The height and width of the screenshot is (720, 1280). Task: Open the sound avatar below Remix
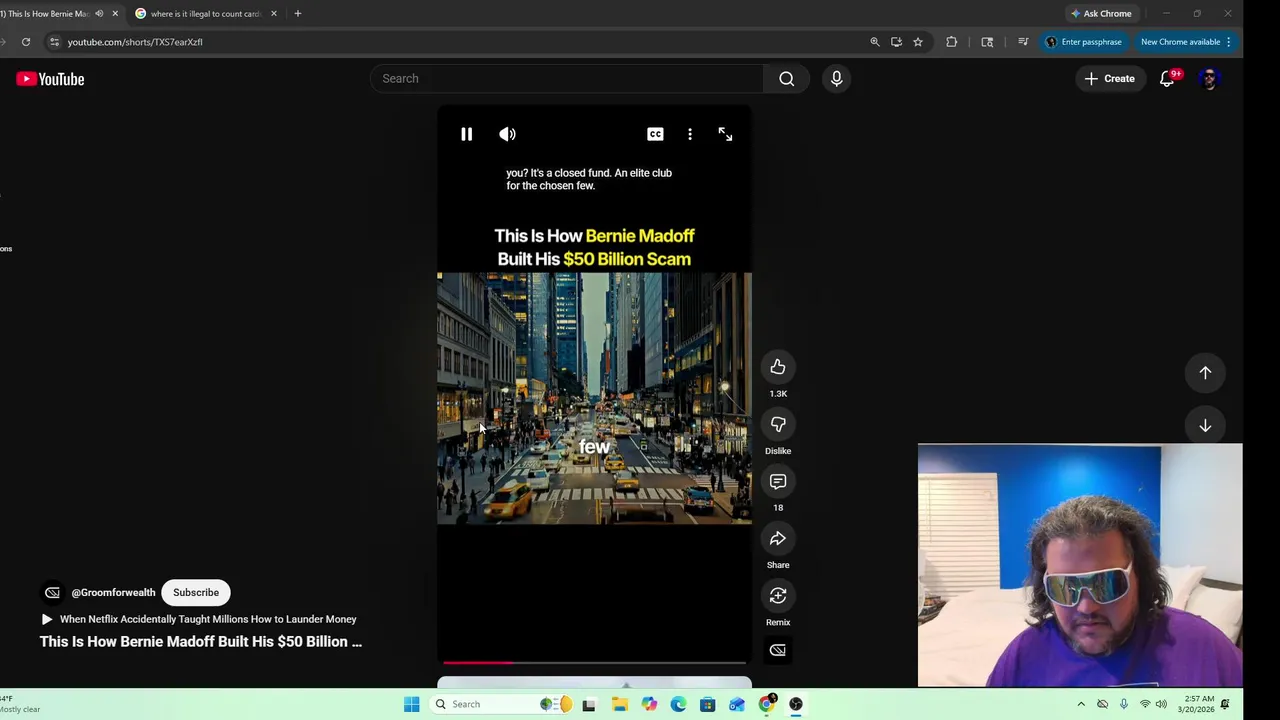[x=778, y=650]
